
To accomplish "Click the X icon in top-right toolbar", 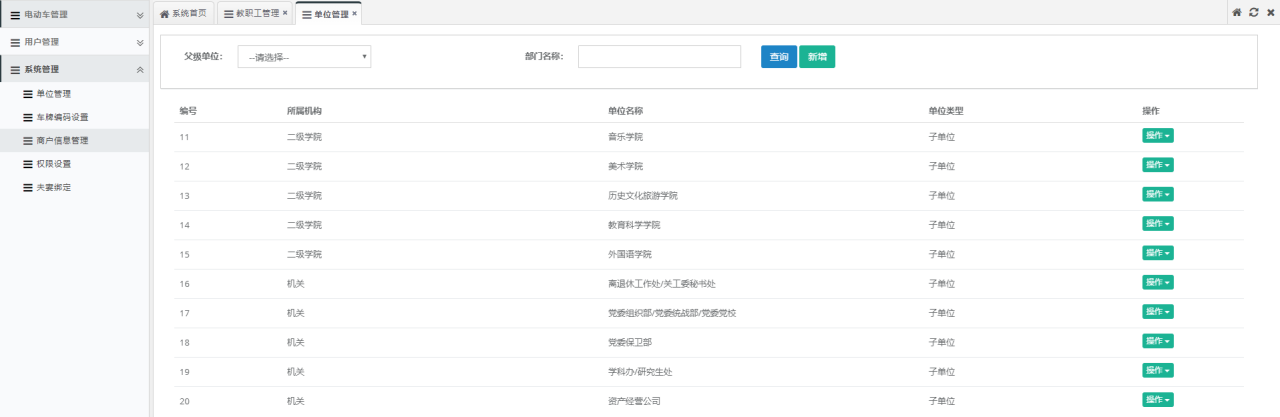I will click(x=1269, y=12).
